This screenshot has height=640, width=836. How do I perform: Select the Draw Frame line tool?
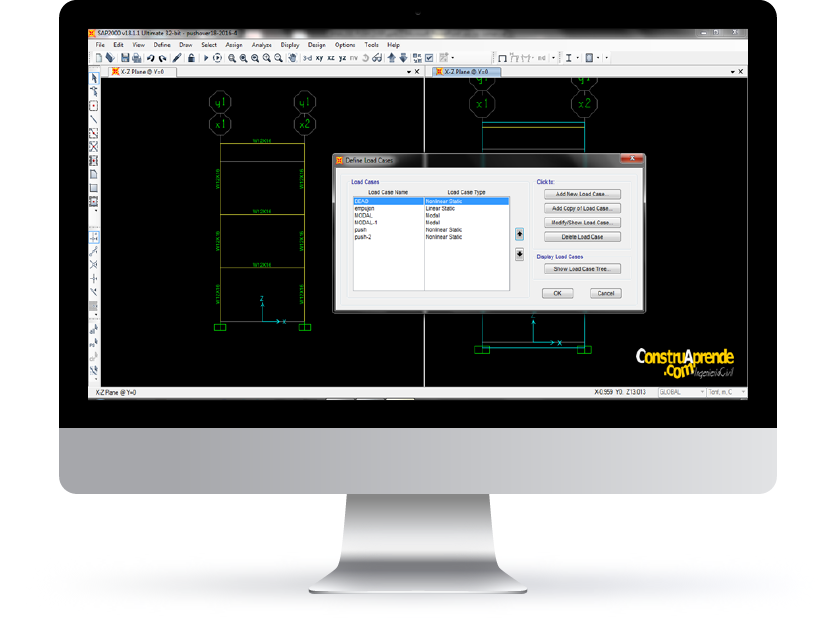94,119
